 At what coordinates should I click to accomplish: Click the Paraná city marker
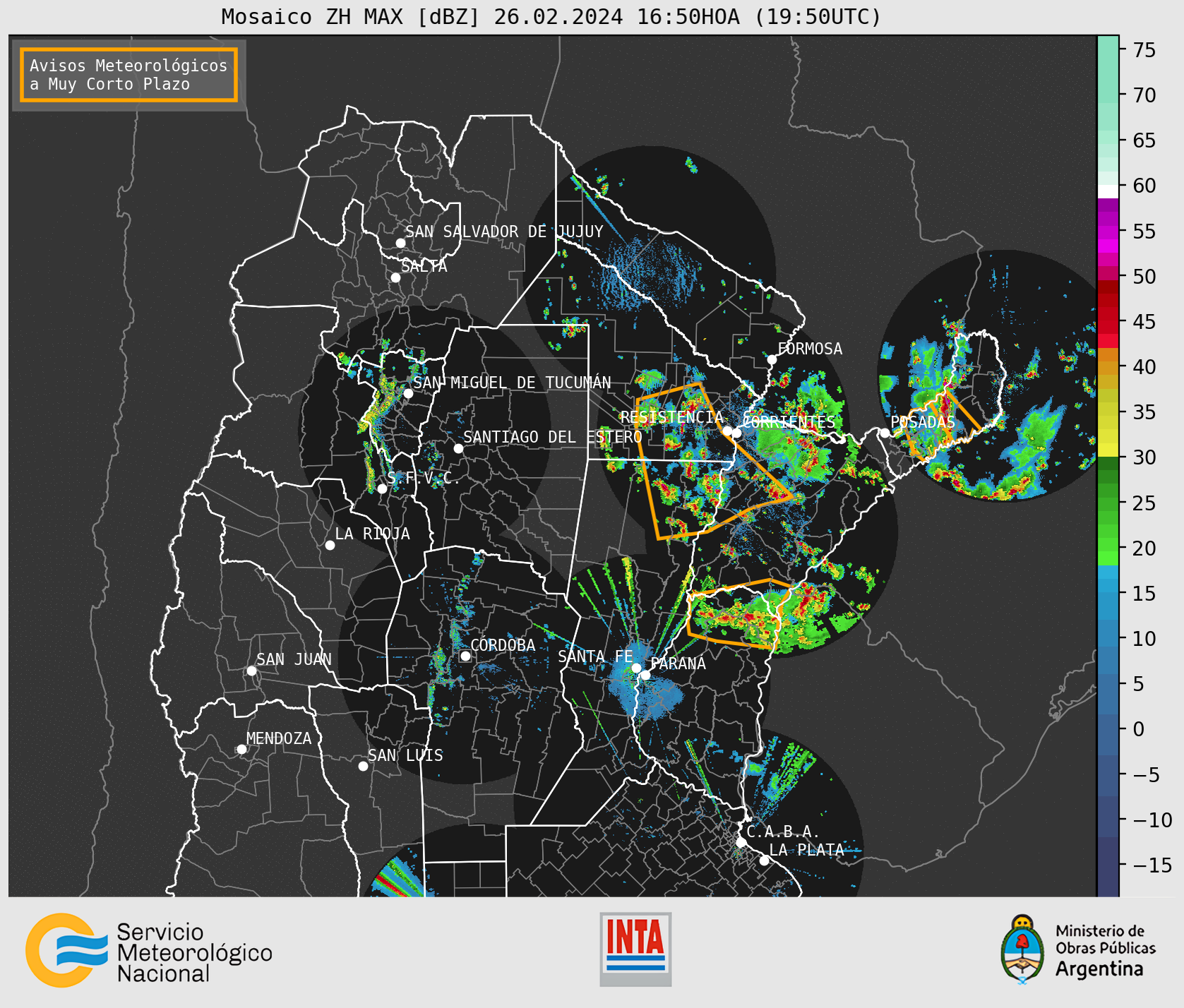[x=645, y=675]
